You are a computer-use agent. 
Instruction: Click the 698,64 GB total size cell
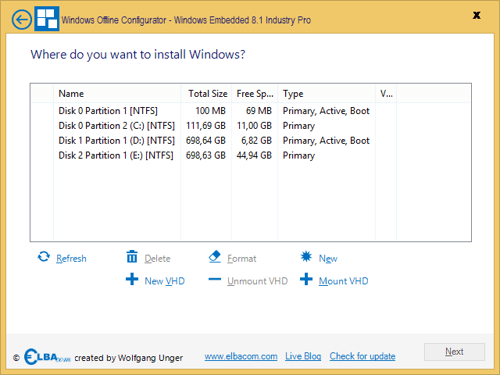click(206, 141)
